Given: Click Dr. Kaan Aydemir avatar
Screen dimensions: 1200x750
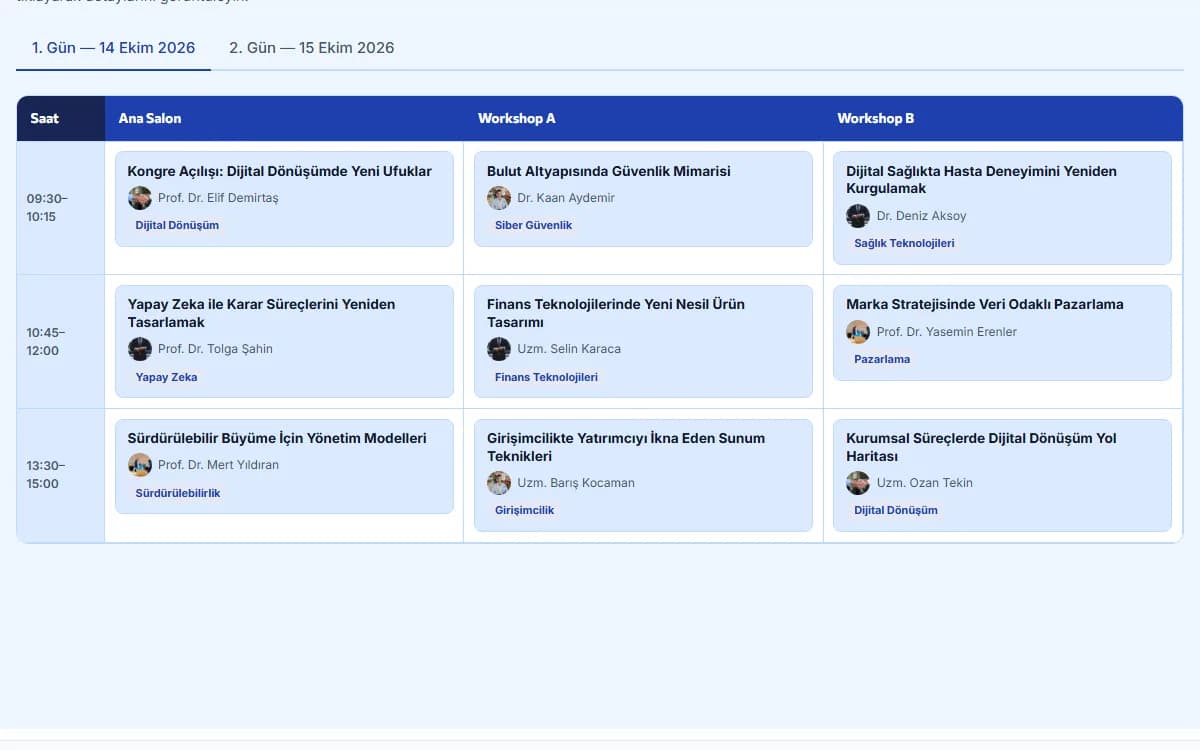Looking at the screenshot, I should pyautogui.click(x=499, y=198).
